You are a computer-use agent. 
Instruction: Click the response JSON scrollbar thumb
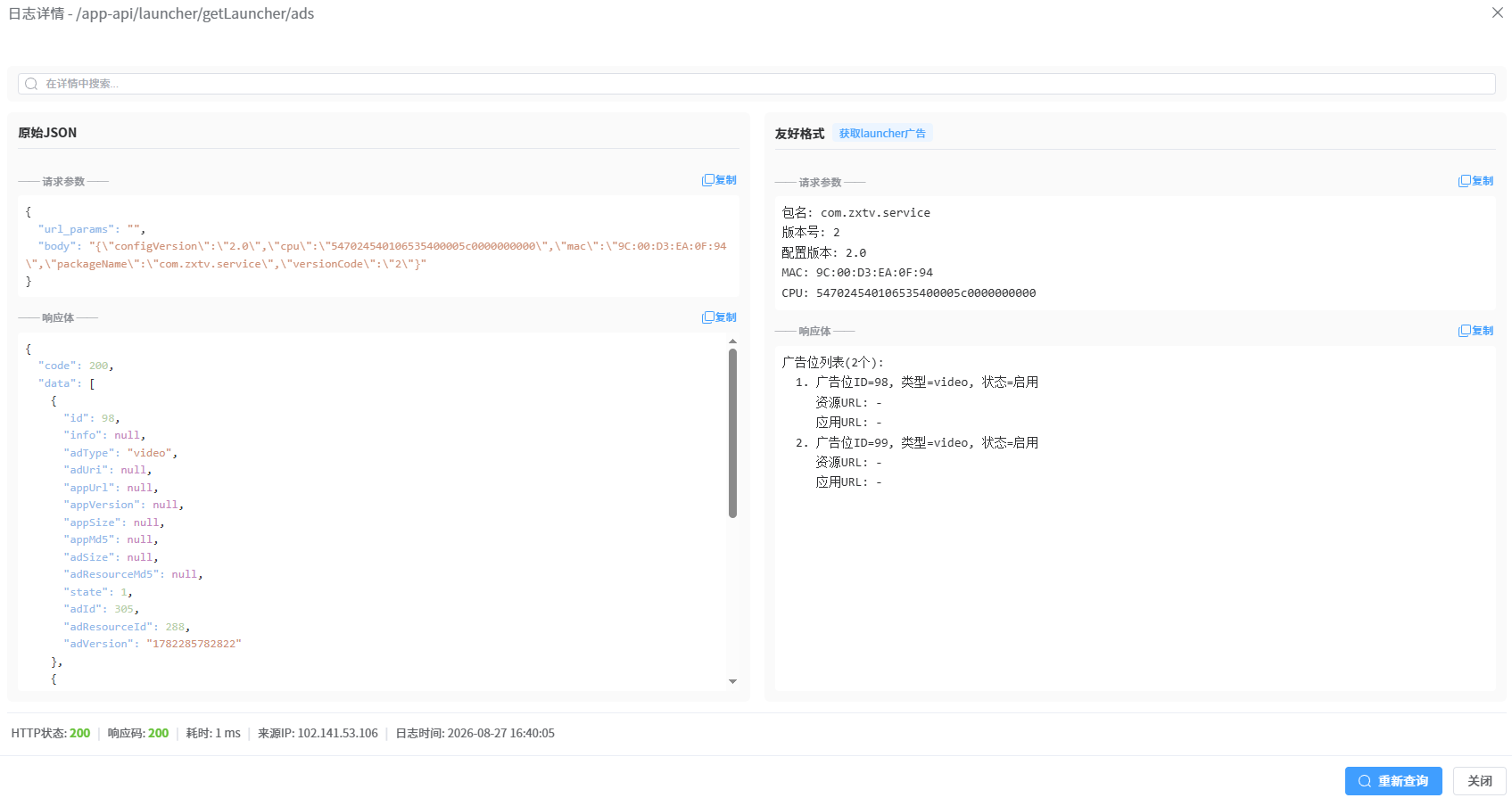click(x=732, y=433)
